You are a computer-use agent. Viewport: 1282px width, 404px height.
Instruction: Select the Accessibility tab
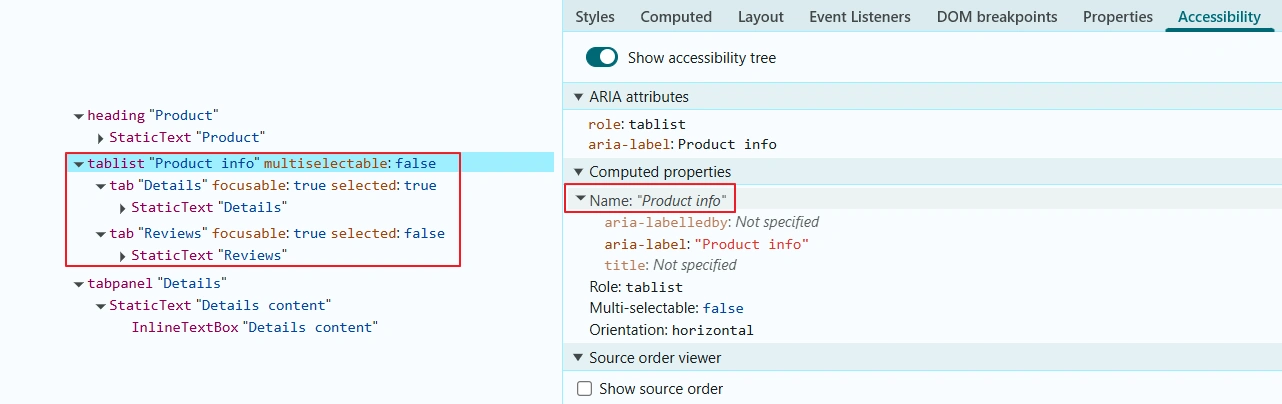[1219, 17]
